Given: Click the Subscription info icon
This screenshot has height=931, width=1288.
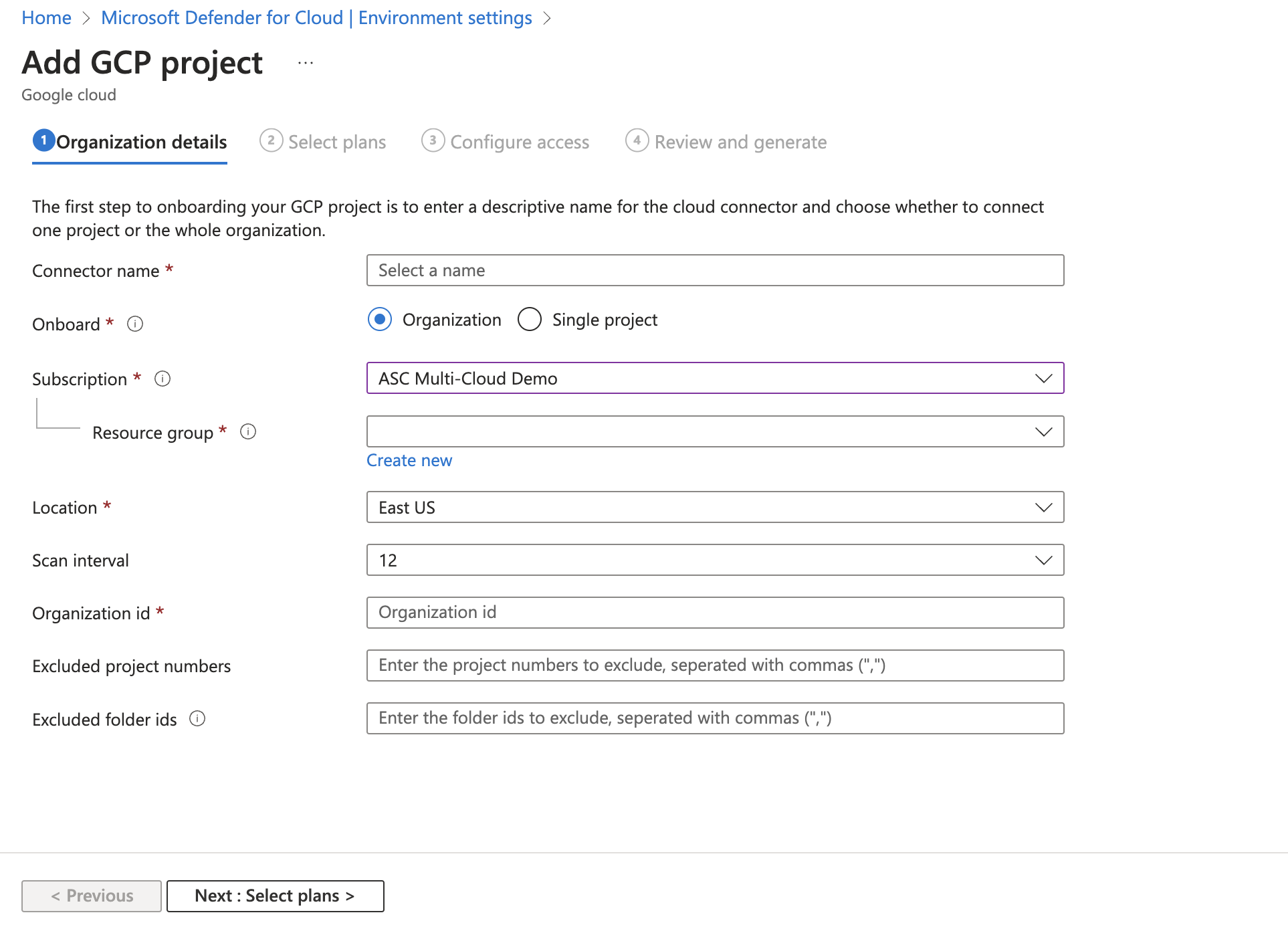Looking at the screenshot, I should [162, 378].
